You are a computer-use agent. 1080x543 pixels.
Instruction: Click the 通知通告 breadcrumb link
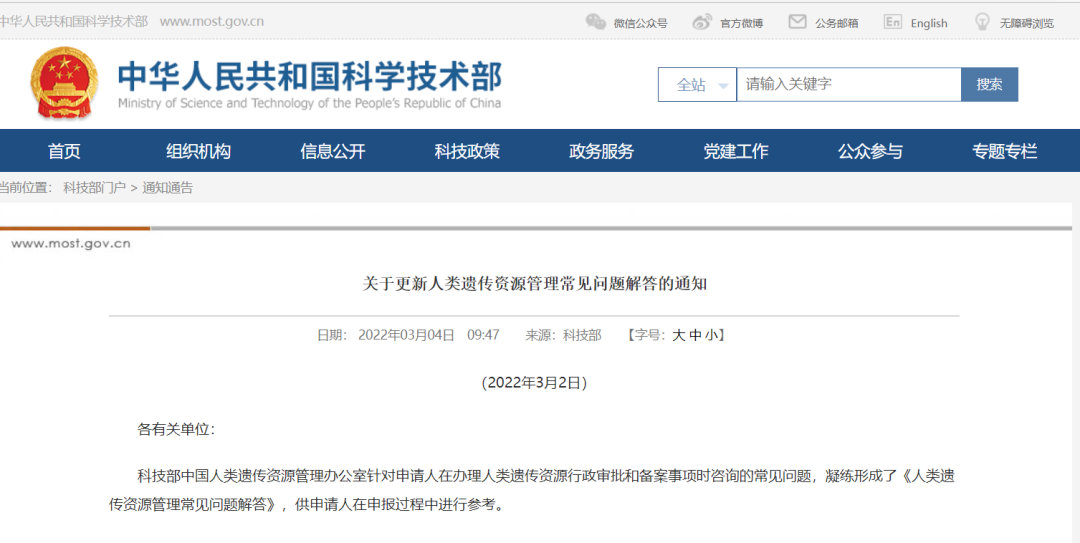coord(168,188)
